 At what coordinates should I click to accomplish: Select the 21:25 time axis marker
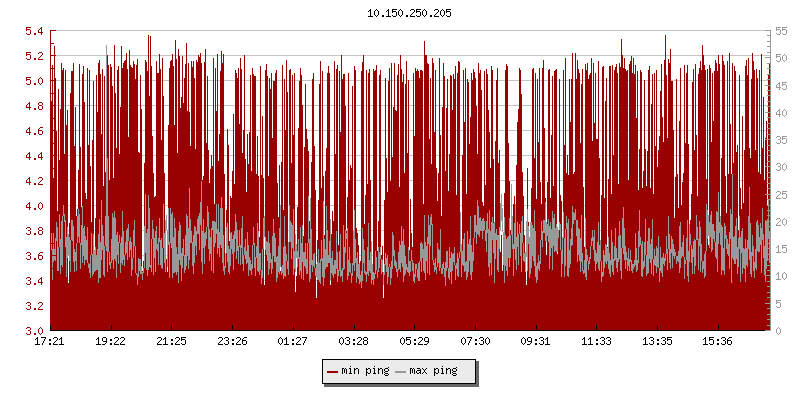[172, 342]
